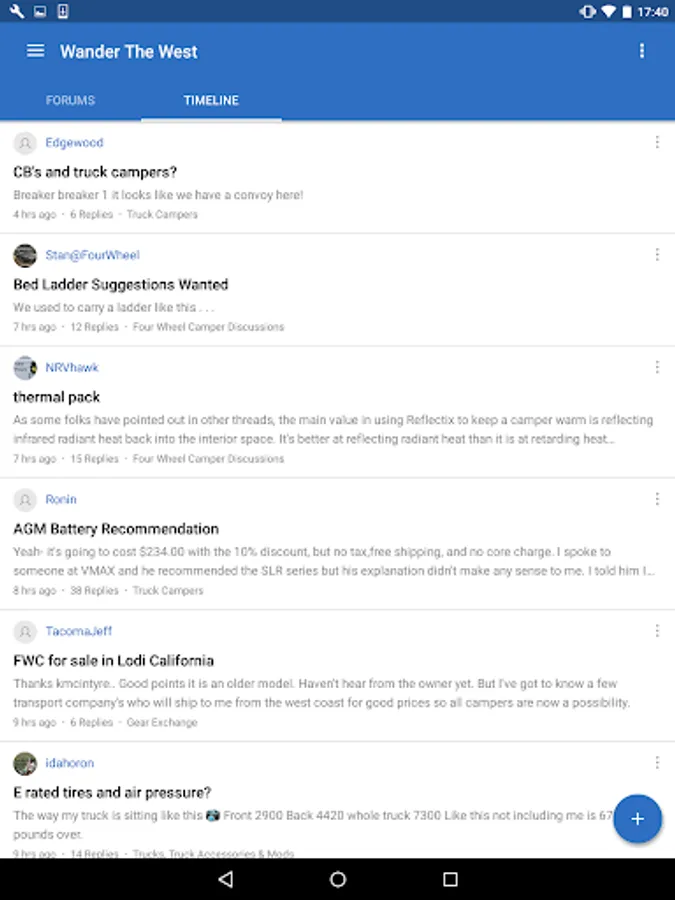Select the Timeline tab

tap(211, 100)
